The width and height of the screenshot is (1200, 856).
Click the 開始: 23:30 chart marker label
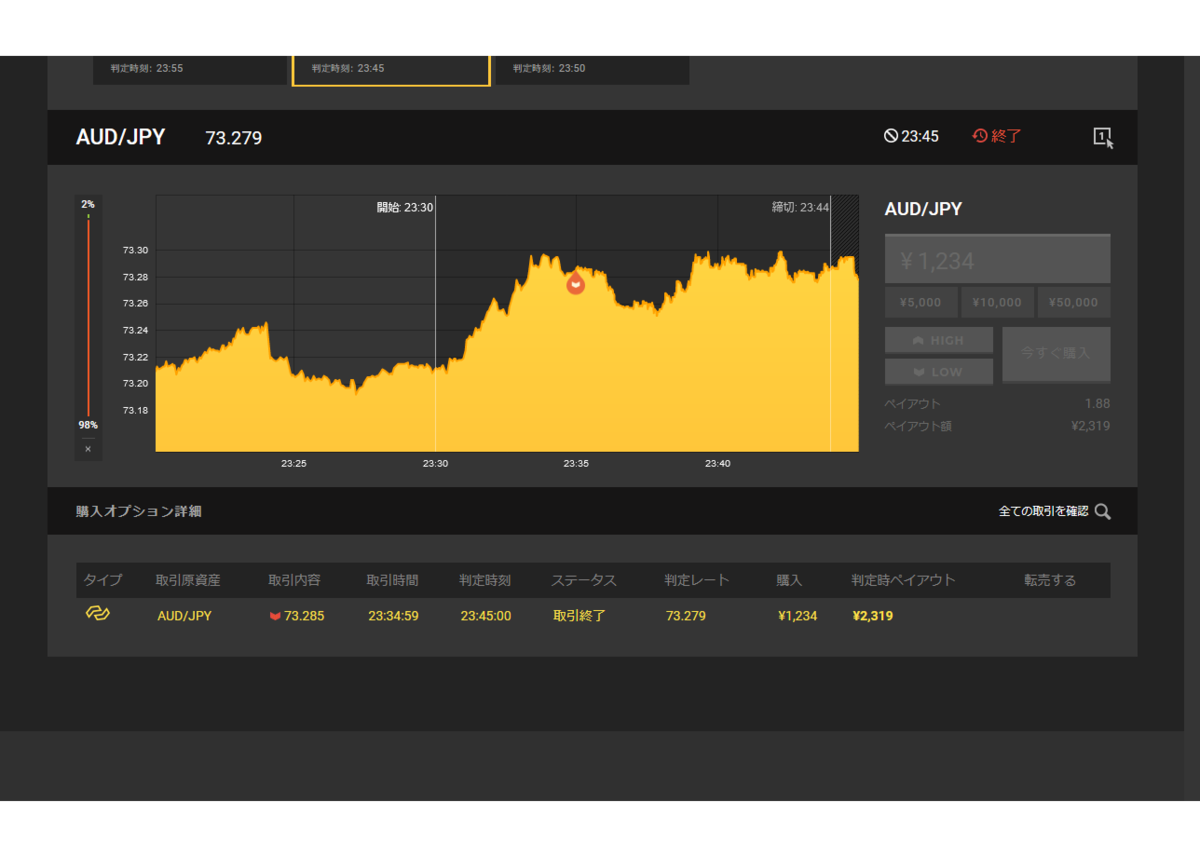(405, 207)
